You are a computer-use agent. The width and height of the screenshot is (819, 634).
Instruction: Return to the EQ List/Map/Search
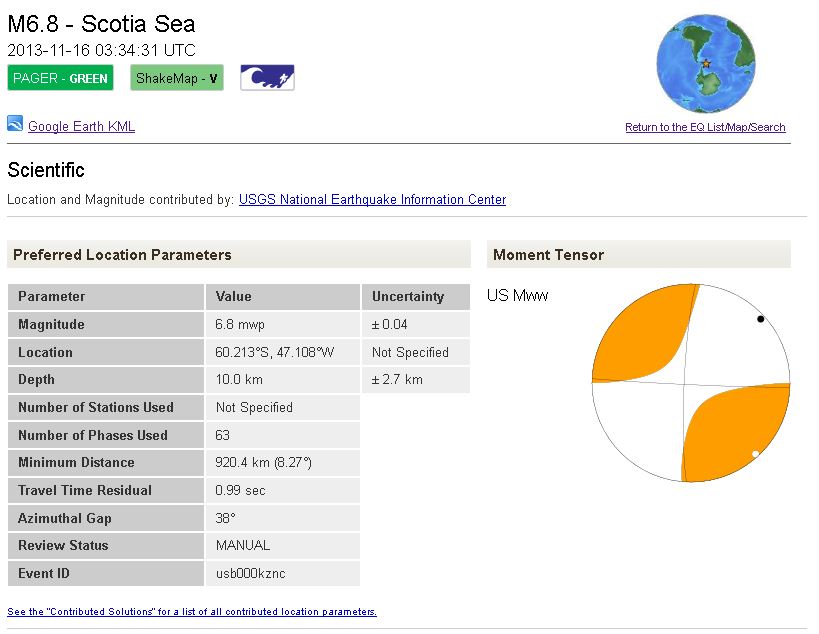tap(705, 127)
